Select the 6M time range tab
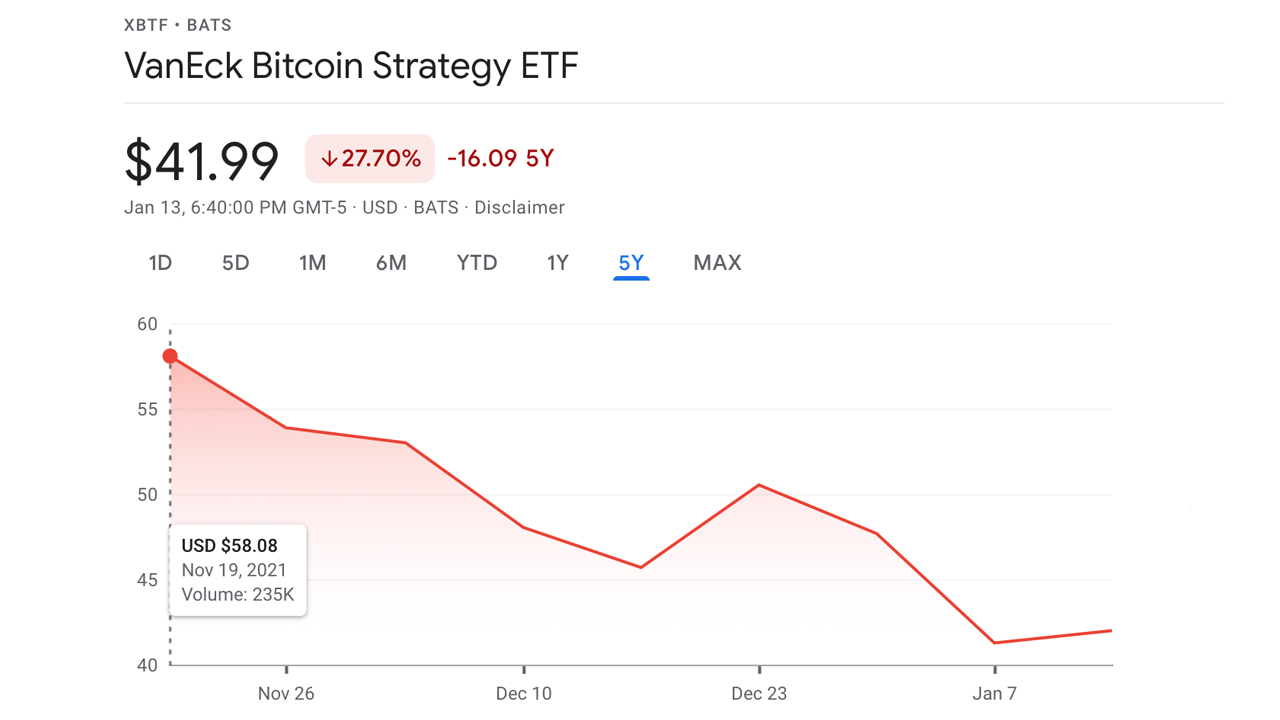Image resolution: width=1280 pixels, height=720 pixels. pos(391,263)
